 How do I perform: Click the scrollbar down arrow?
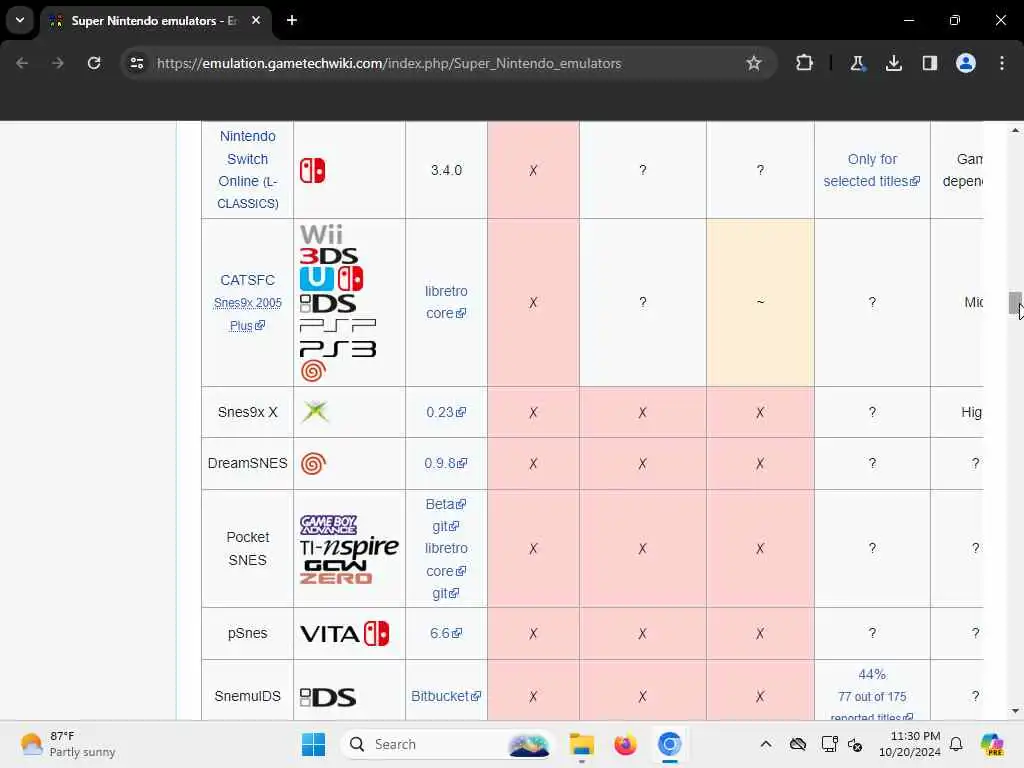[1015, 711]
